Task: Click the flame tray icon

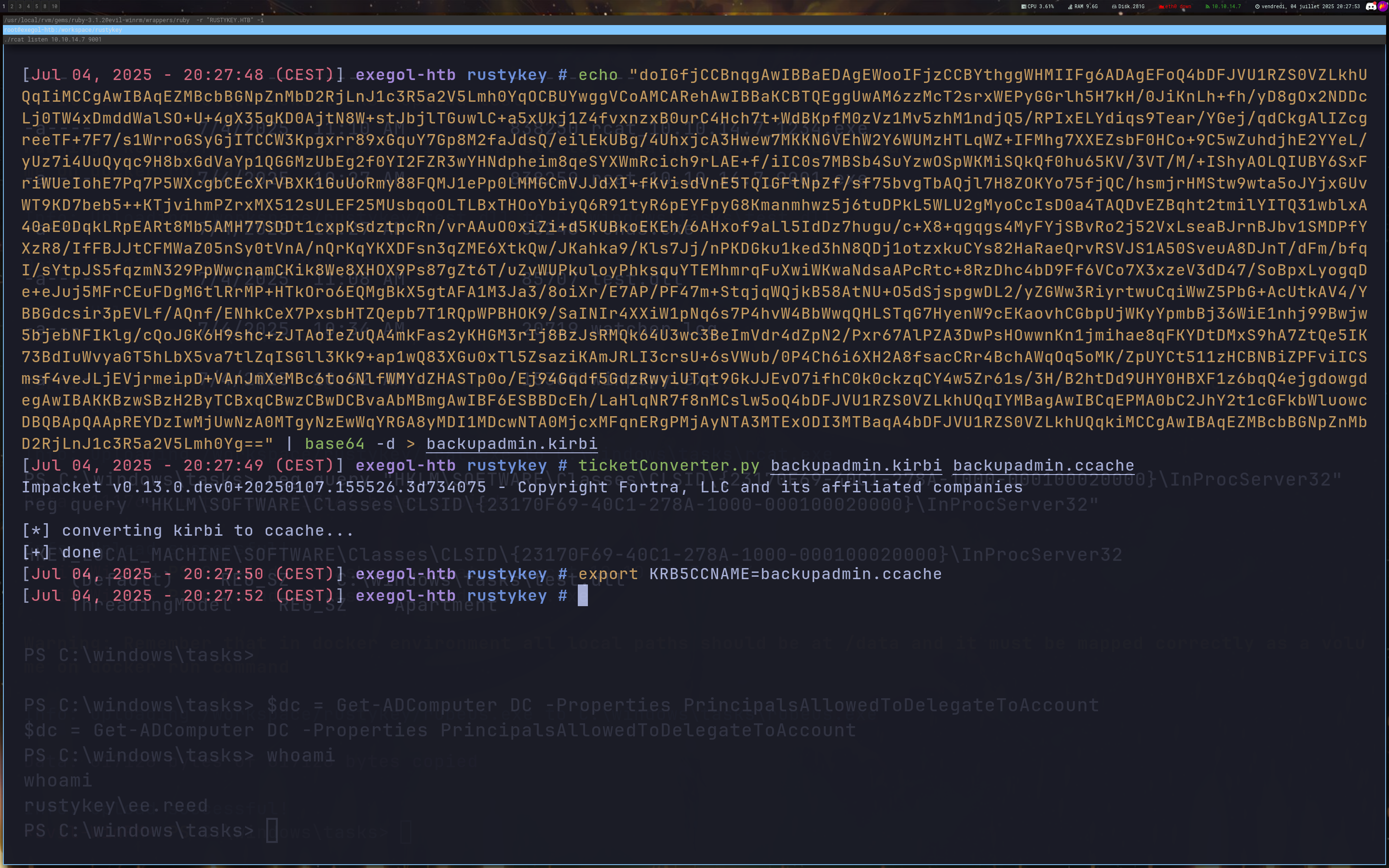Action: [x=1382, y=6]
